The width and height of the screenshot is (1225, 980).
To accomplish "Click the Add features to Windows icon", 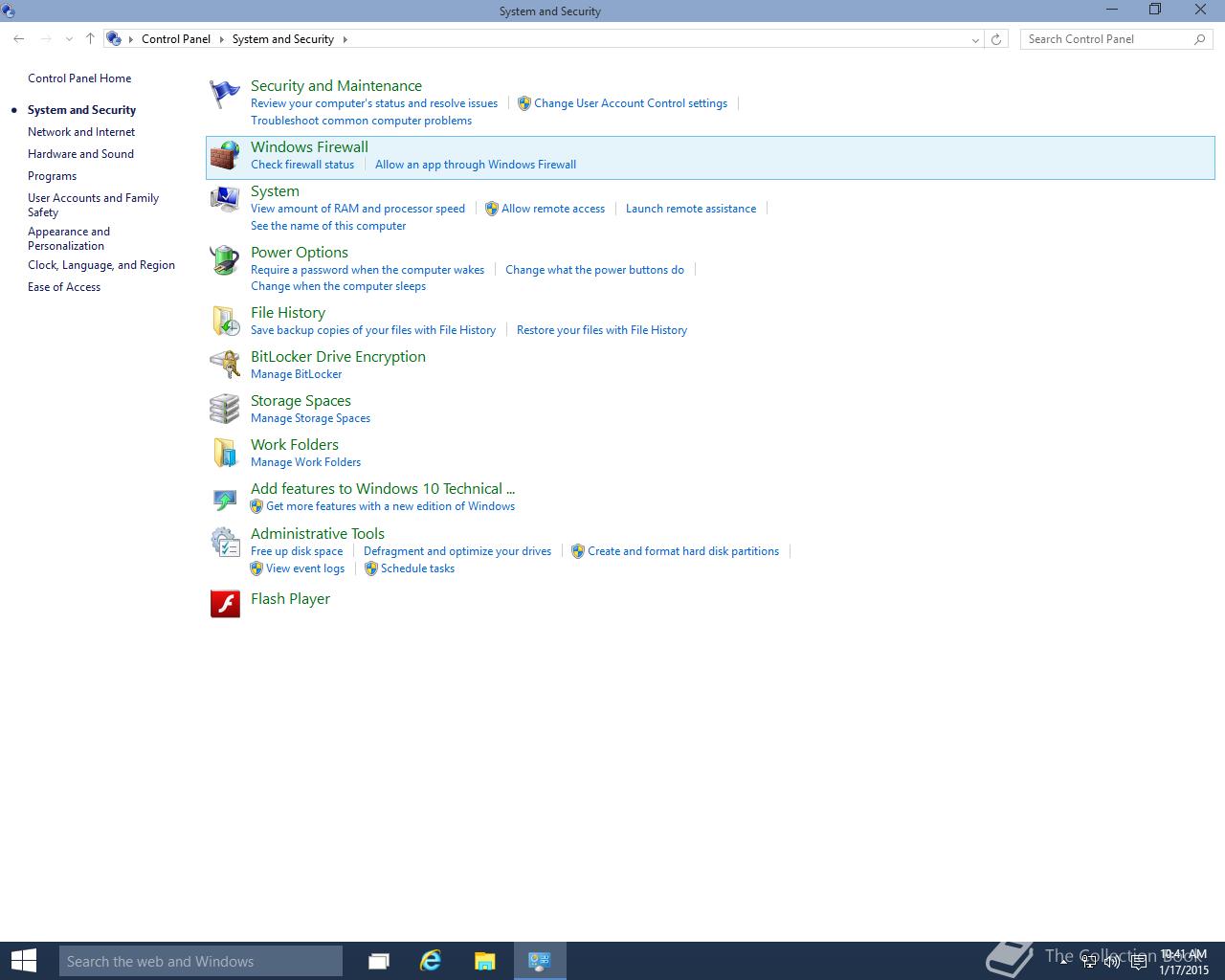I will click(x=225, y=498).
